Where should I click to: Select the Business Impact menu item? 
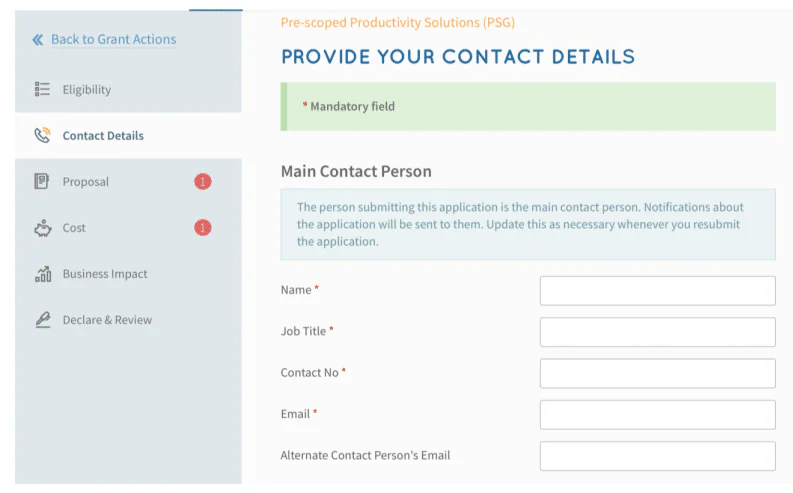tap(128, 274)
